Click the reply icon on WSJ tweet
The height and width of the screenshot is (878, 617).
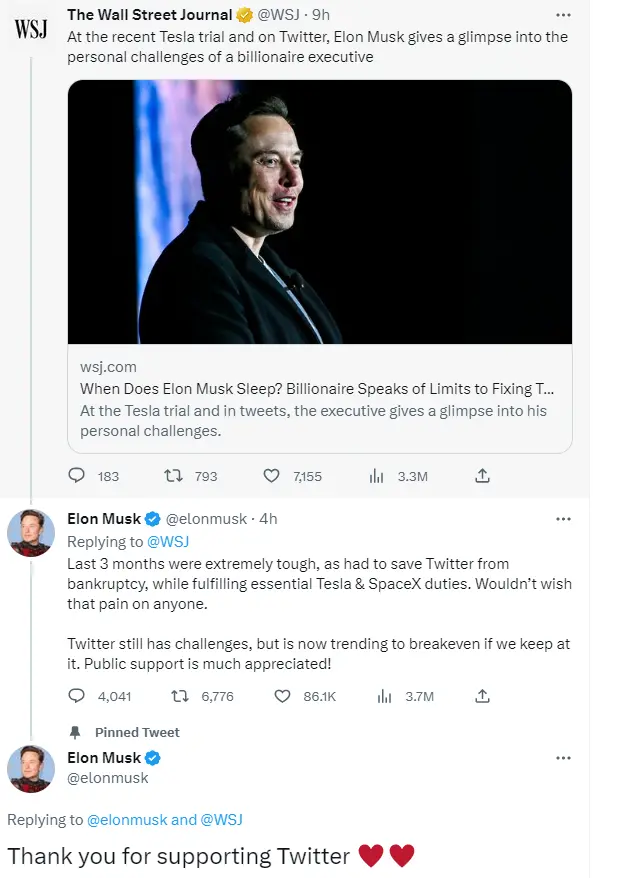[x=76, y=476]
